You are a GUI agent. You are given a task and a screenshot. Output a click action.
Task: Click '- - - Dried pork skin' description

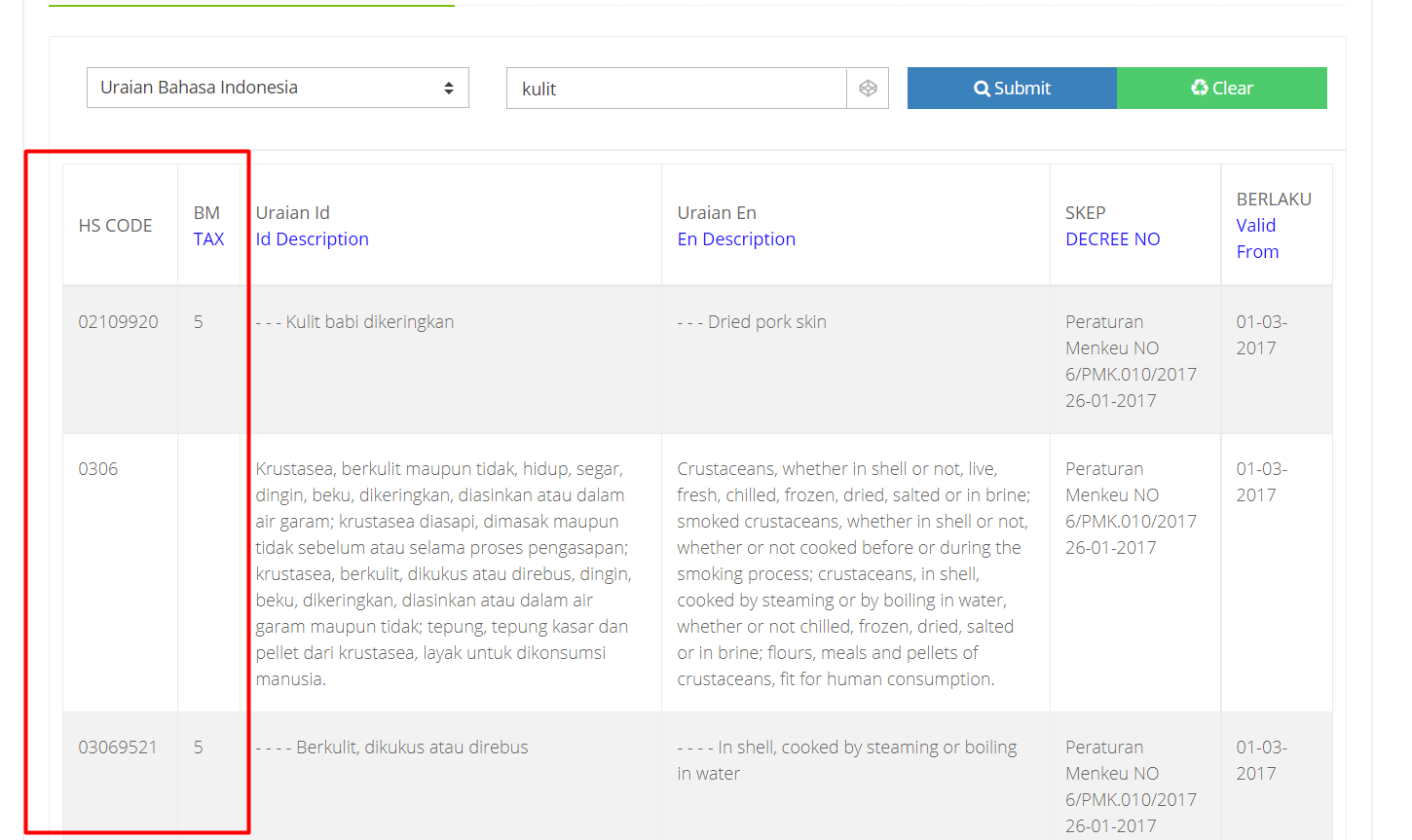tap(752, 322)
